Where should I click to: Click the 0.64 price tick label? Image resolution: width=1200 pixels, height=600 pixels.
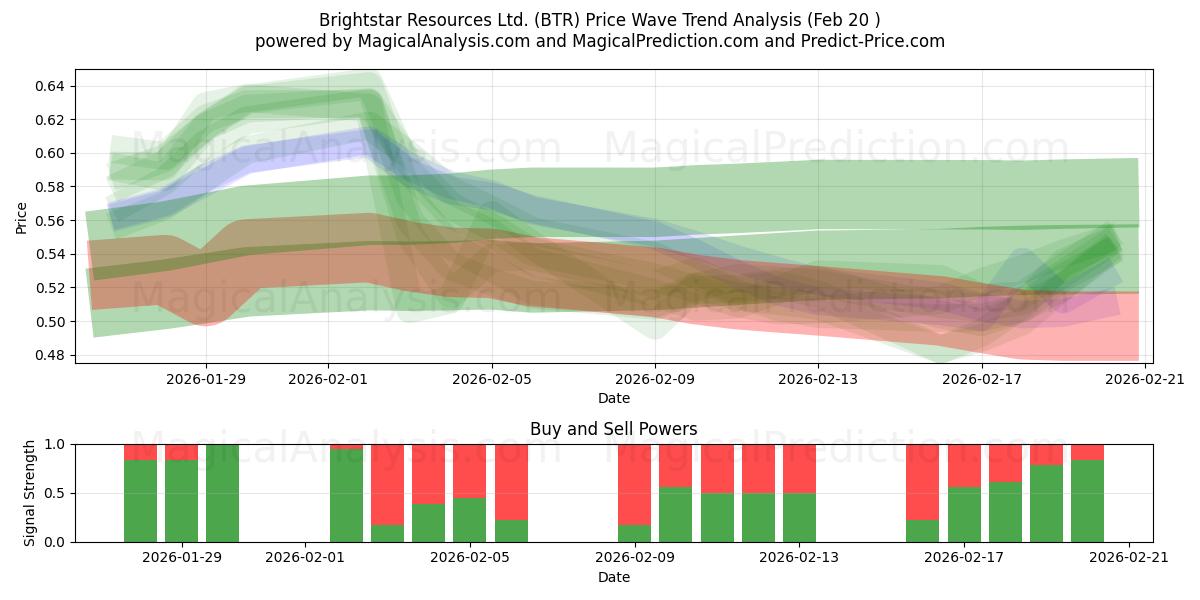click(x=50, y=86)
